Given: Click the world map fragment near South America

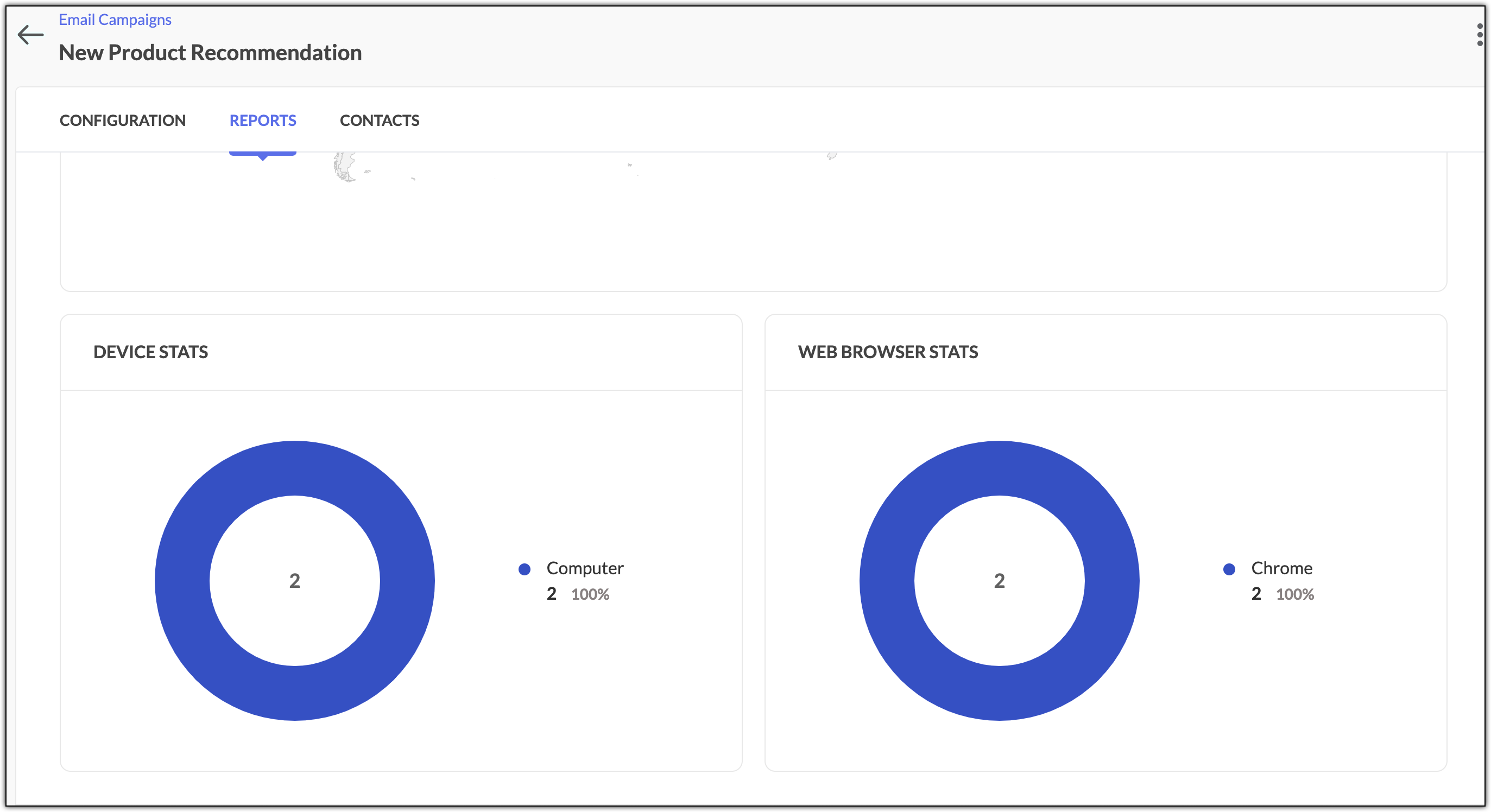Looking at the screenshot, I should click(x=345, y=167).
